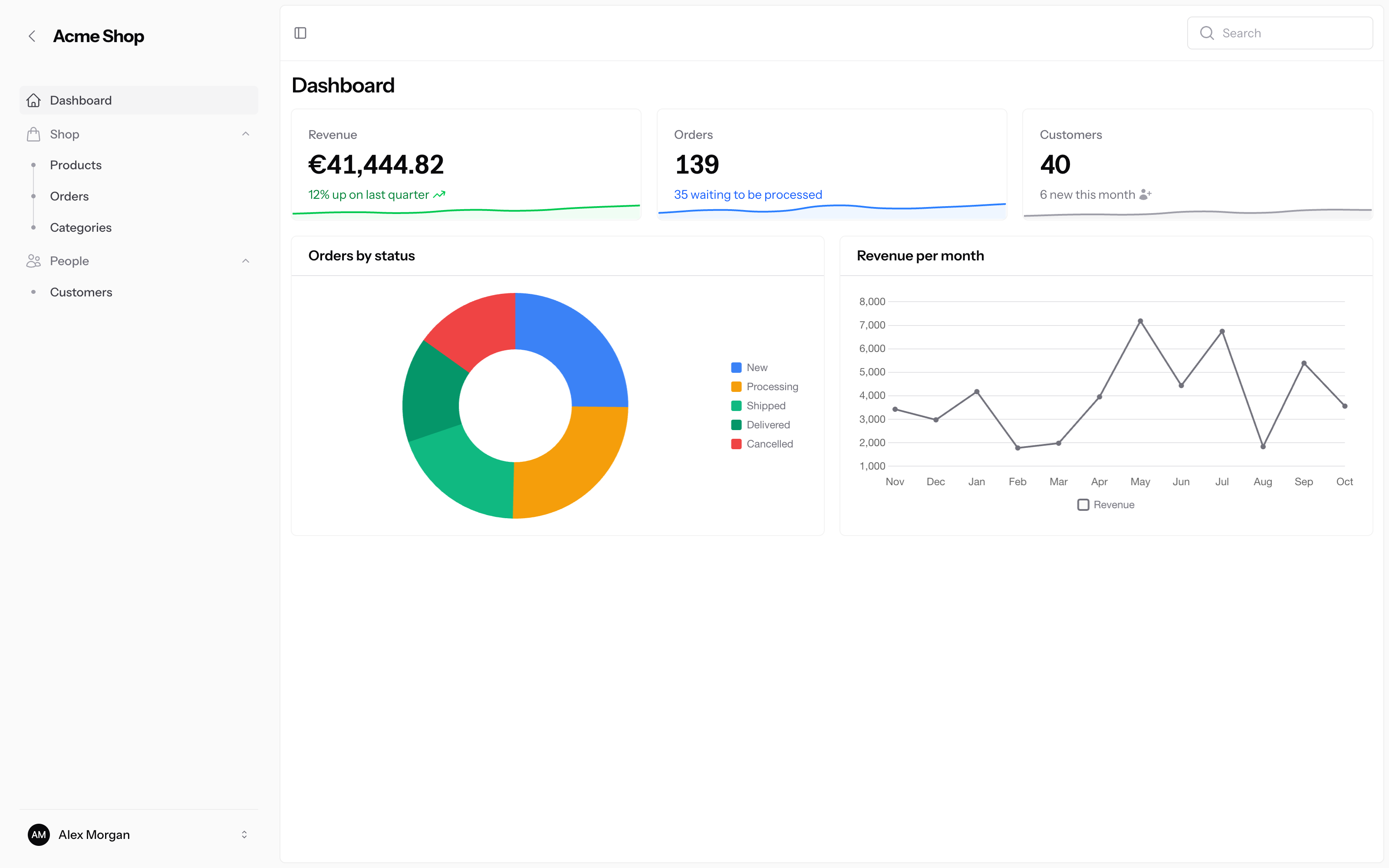
Task: Click the 35 waiting to be processed link
Action: click(x=748, y=194)
